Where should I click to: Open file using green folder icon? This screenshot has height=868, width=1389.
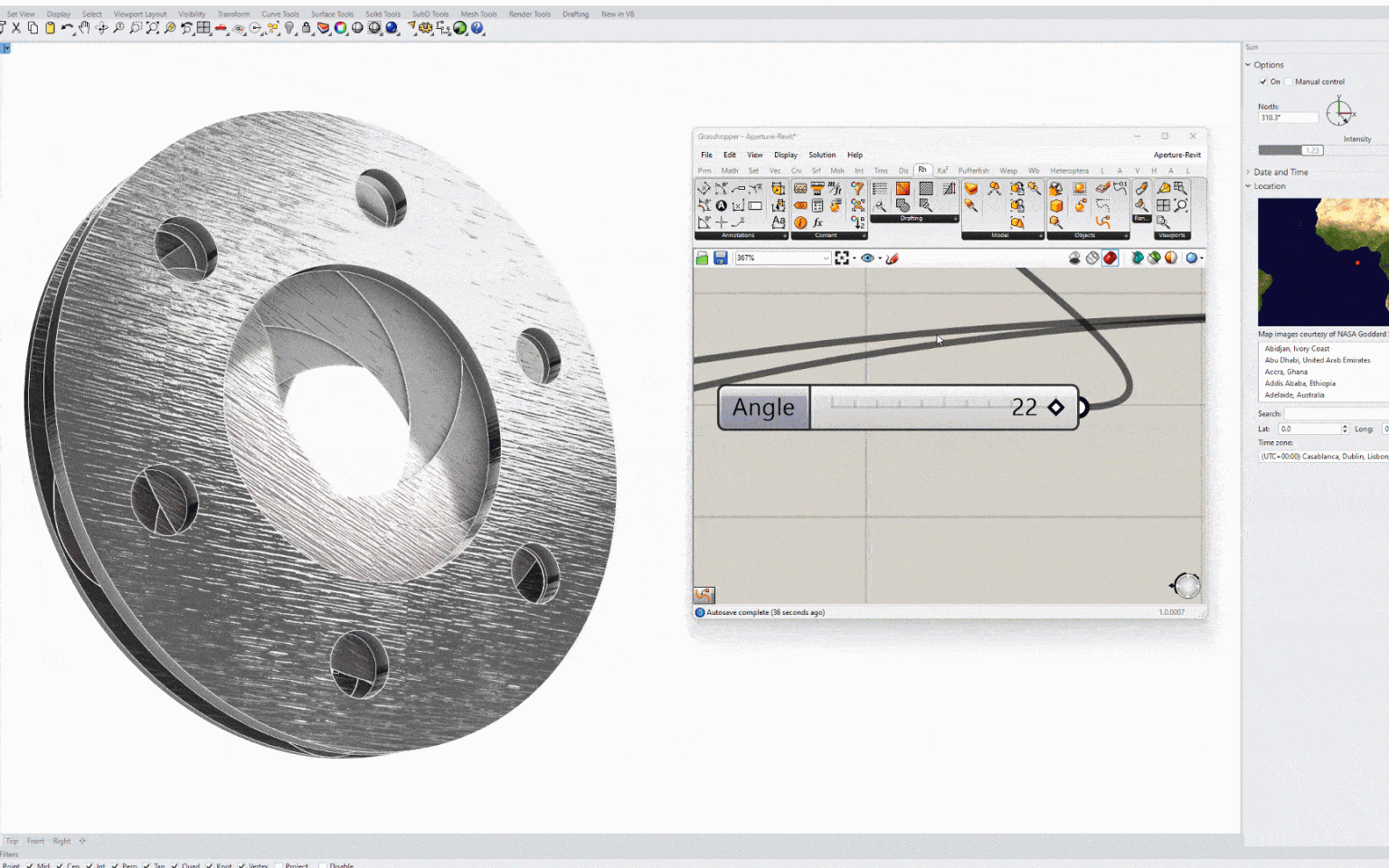coord(703,259)
